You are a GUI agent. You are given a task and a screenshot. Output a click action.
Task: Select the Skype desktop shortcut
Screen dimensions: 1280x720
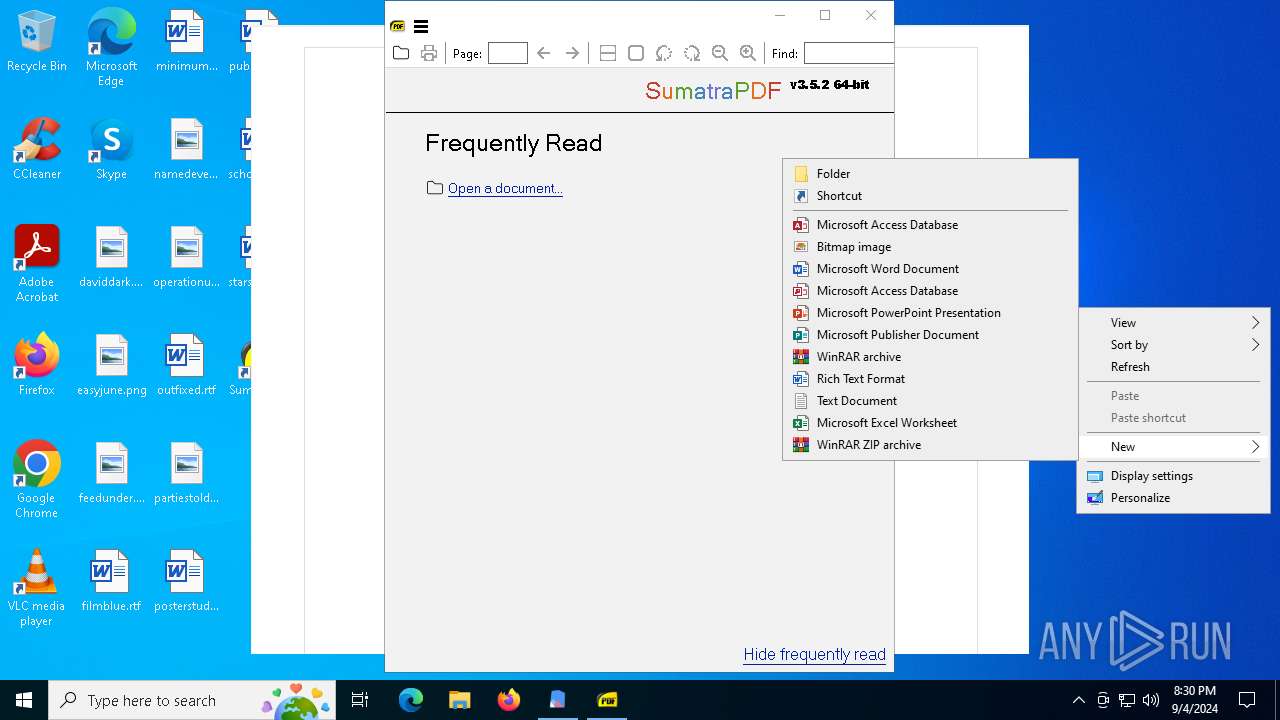click(111, 148)
